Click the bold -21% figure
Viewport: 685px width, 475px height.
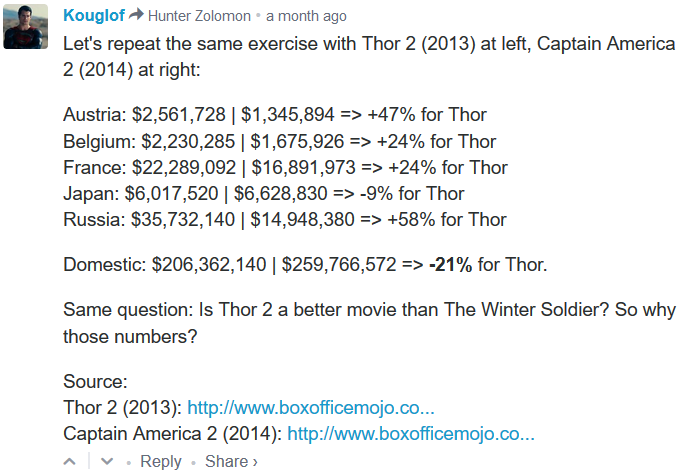coord(450,265)
